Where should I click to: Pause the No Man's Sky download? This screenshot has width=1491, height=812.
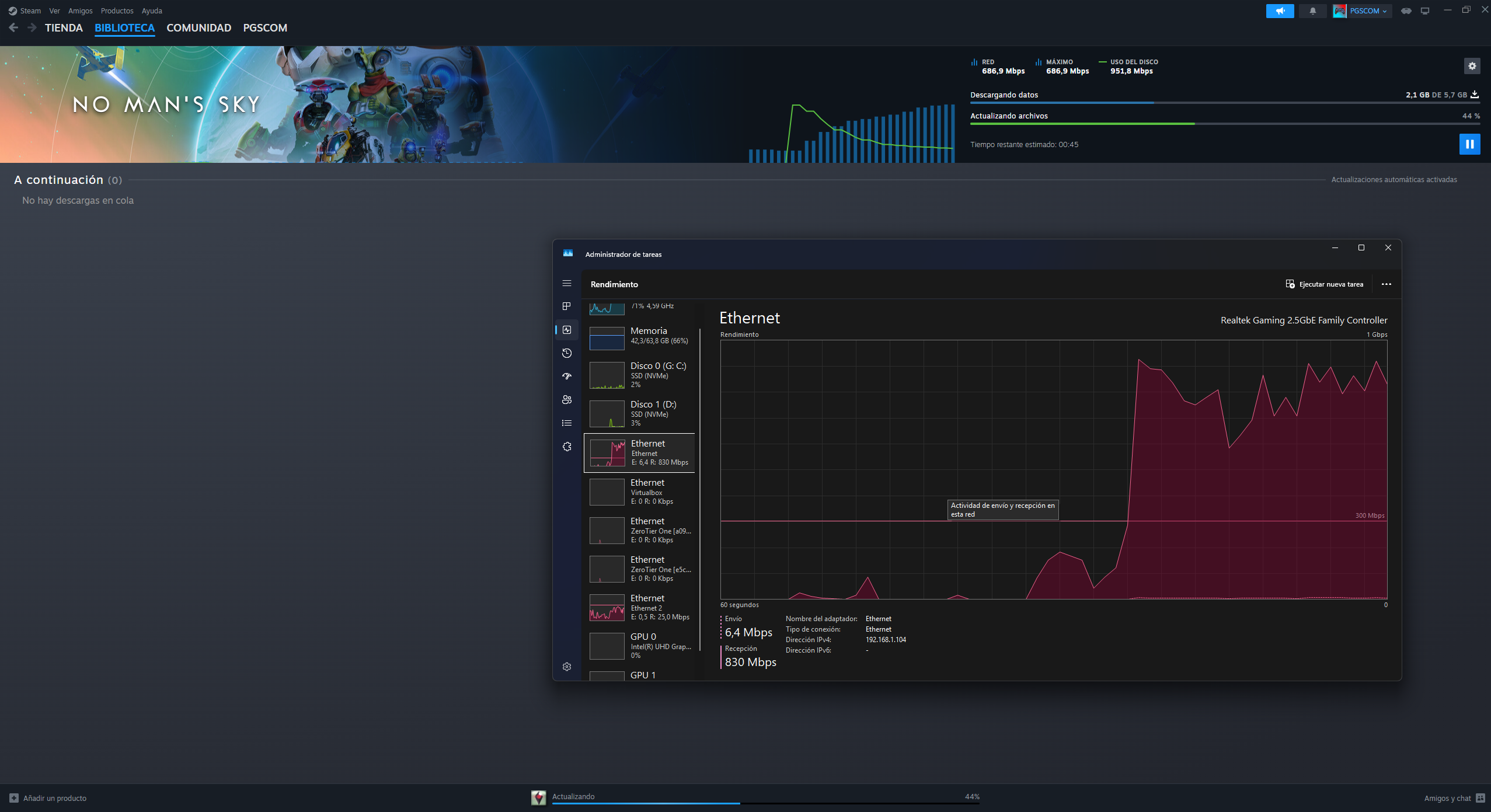(x=1469, y=144)
